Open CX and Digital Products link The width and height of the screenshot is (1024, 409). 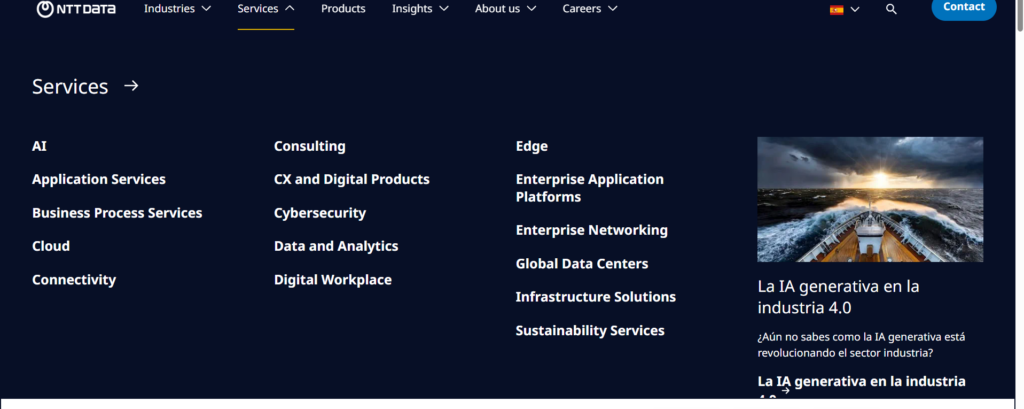click(351, 179)
